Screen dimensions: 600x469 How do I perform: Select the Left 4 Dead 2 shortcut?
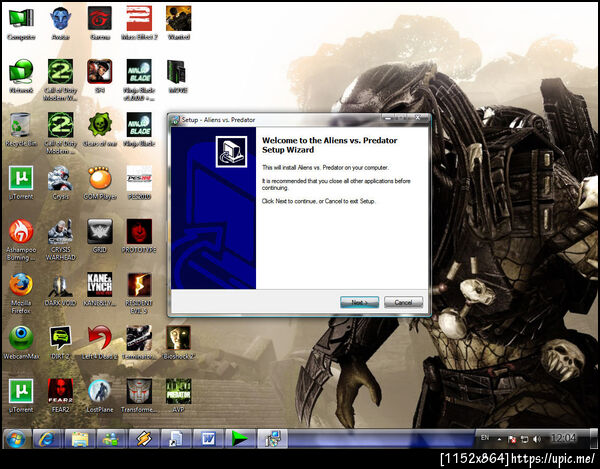point(100,343)
